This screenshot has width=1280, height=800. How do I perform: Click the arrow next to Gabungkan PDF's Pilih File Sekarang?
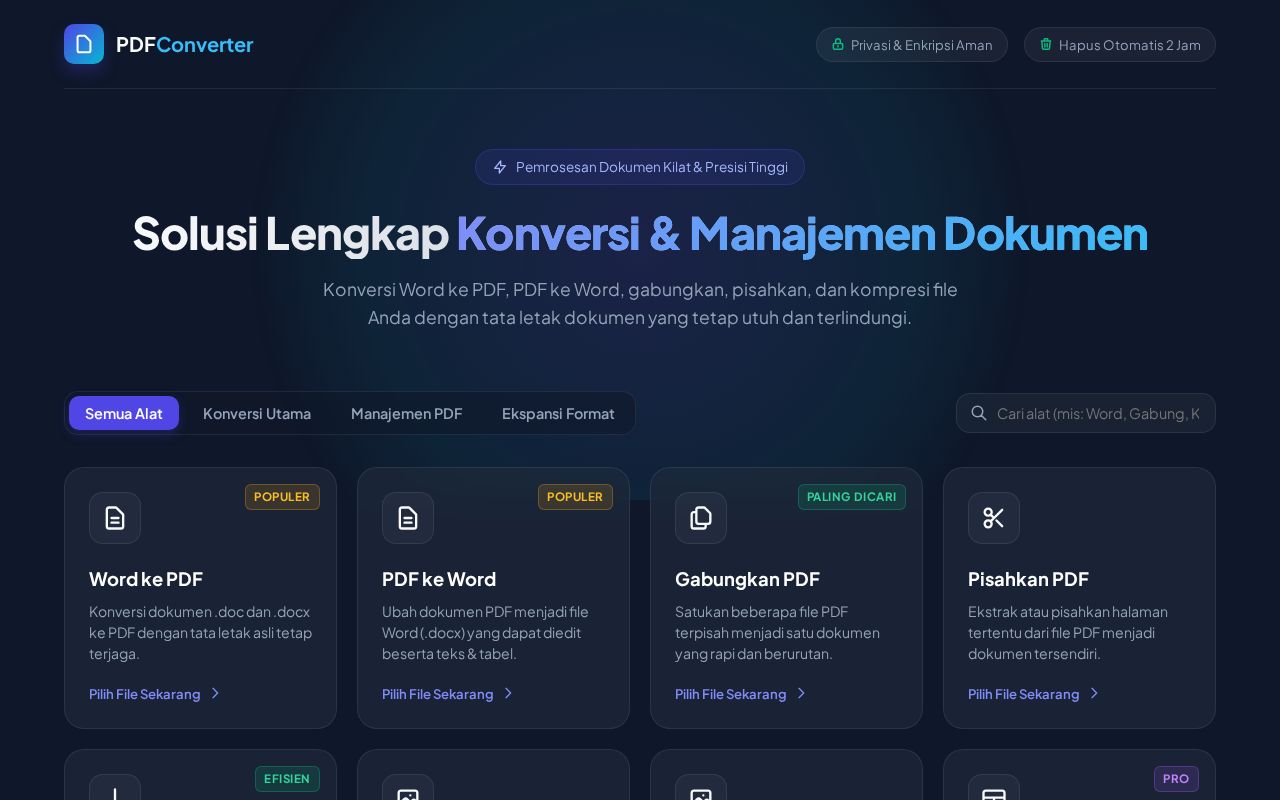[801, 693]
